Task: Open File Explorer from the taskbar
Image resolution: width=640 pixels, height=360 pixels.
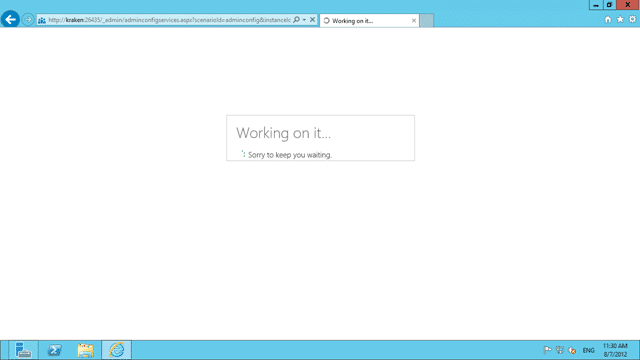Action: [85, 350]
